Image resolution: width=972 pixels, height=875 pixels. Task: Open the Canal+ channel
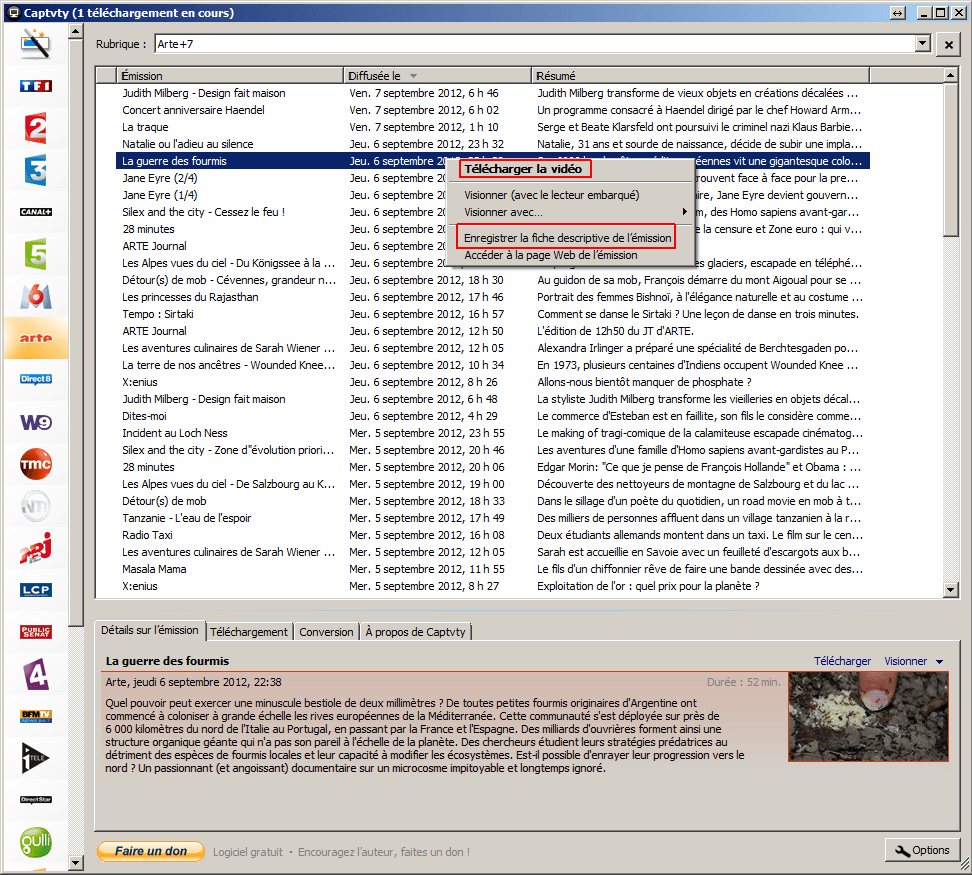(x=35, y=212)
